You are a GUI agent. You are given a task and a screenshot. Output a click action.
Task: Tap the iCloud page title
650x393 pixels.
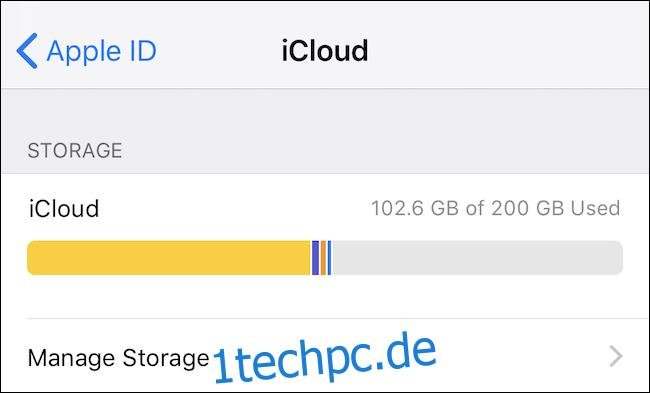(x=325, y=51)
